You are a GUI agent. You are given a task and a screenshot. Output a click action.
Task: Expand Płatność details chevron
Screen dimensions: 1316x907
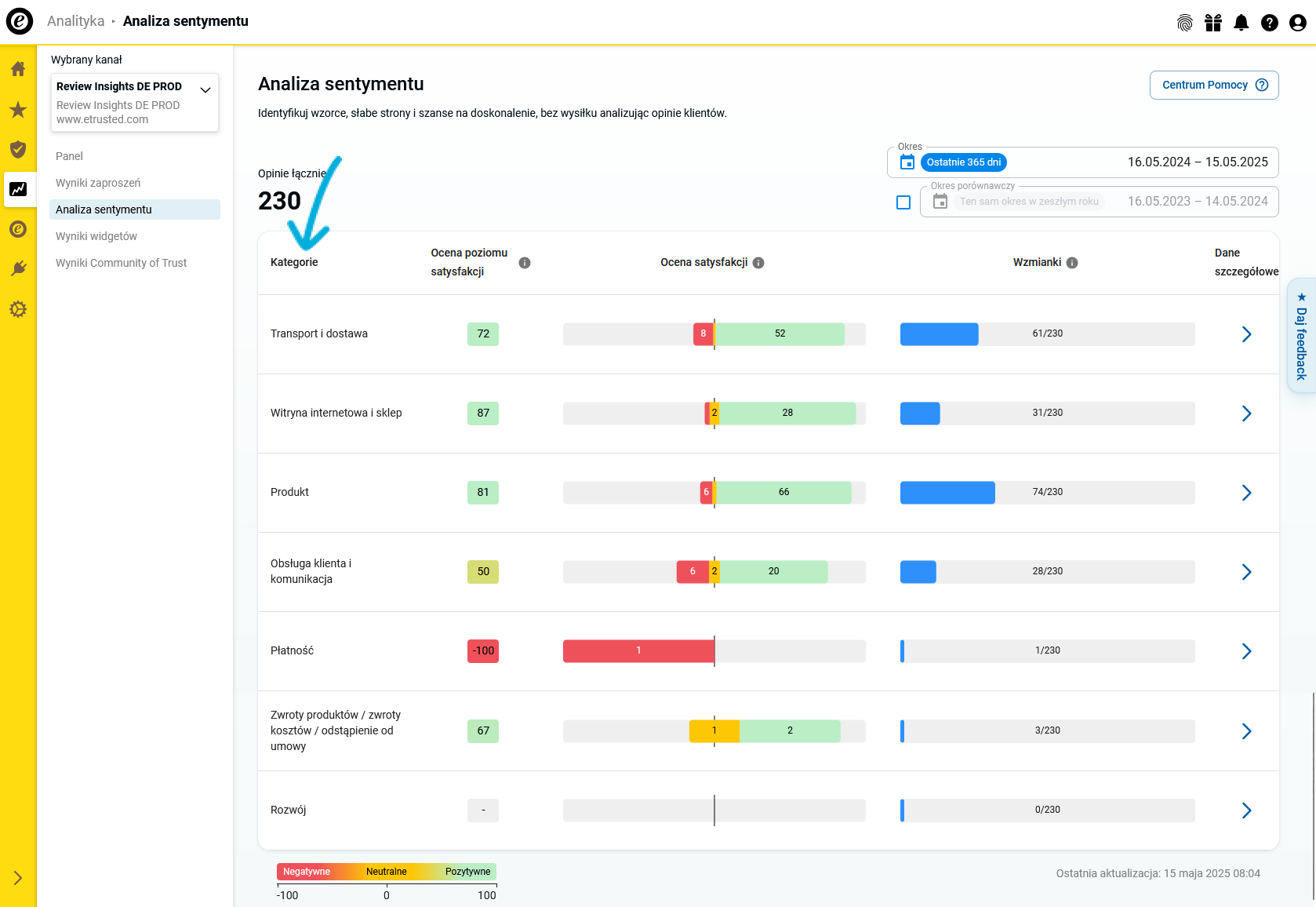pyautogui.click(x=1246, y=651)
